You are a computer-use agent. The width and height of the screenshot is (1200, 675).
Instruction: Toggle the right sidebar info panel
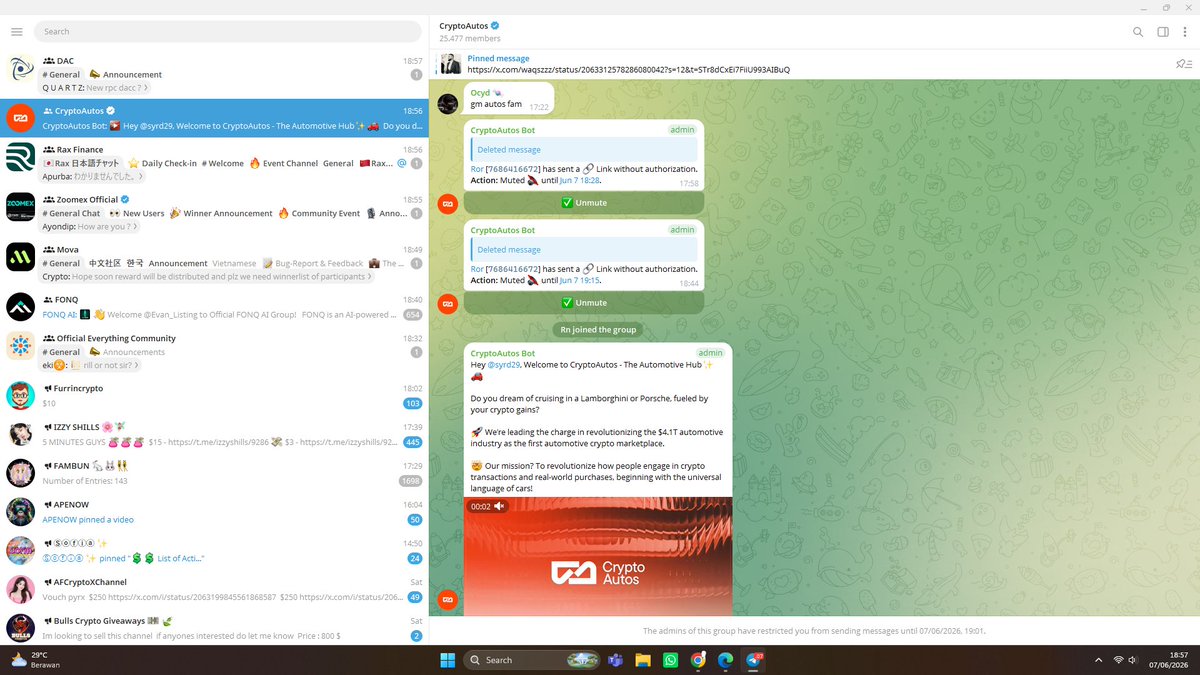(1163, 32)
